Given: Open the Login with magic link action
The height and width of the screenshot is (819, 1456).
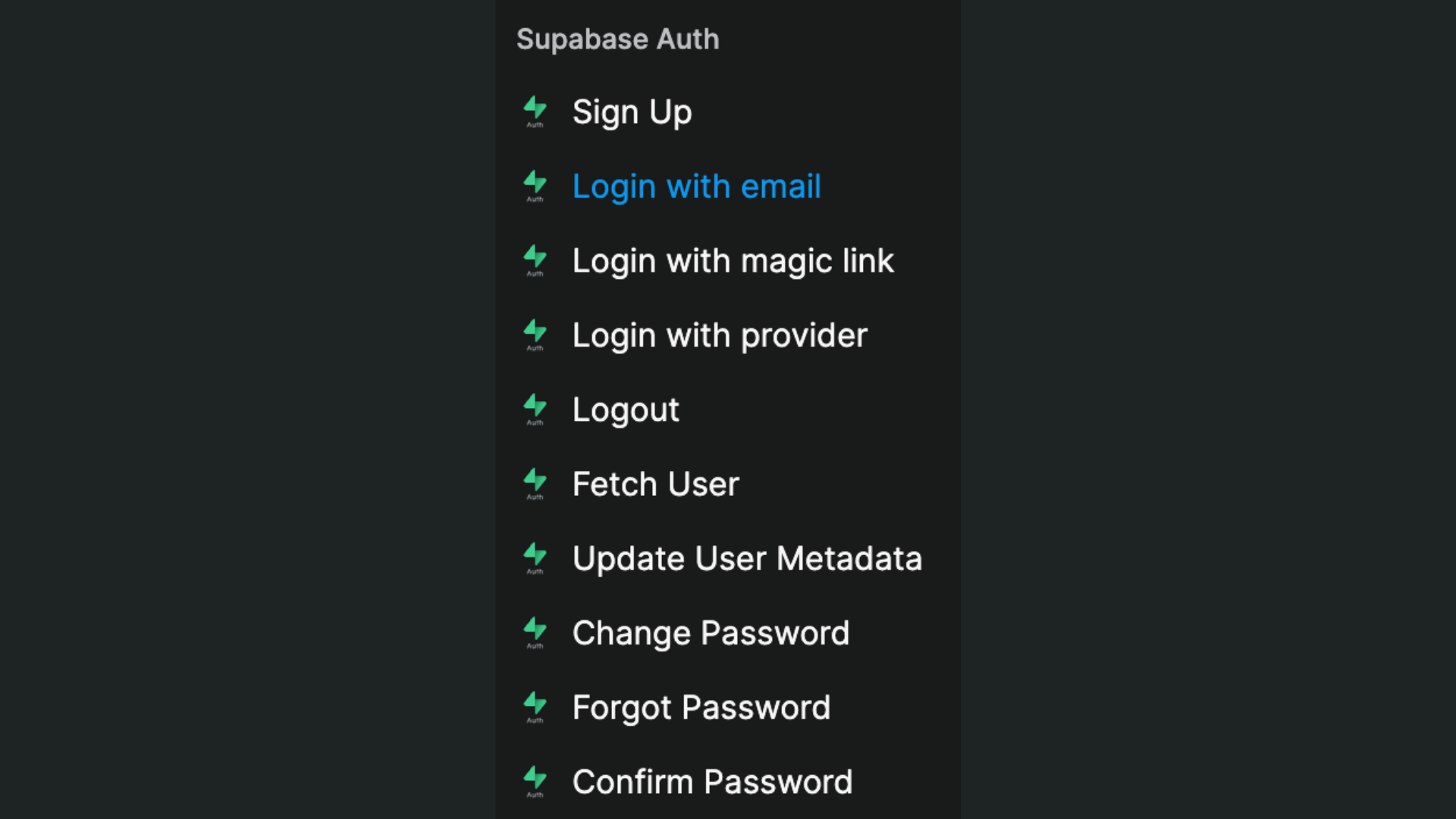Looking at the screenshot, I should tap(733, 260).
